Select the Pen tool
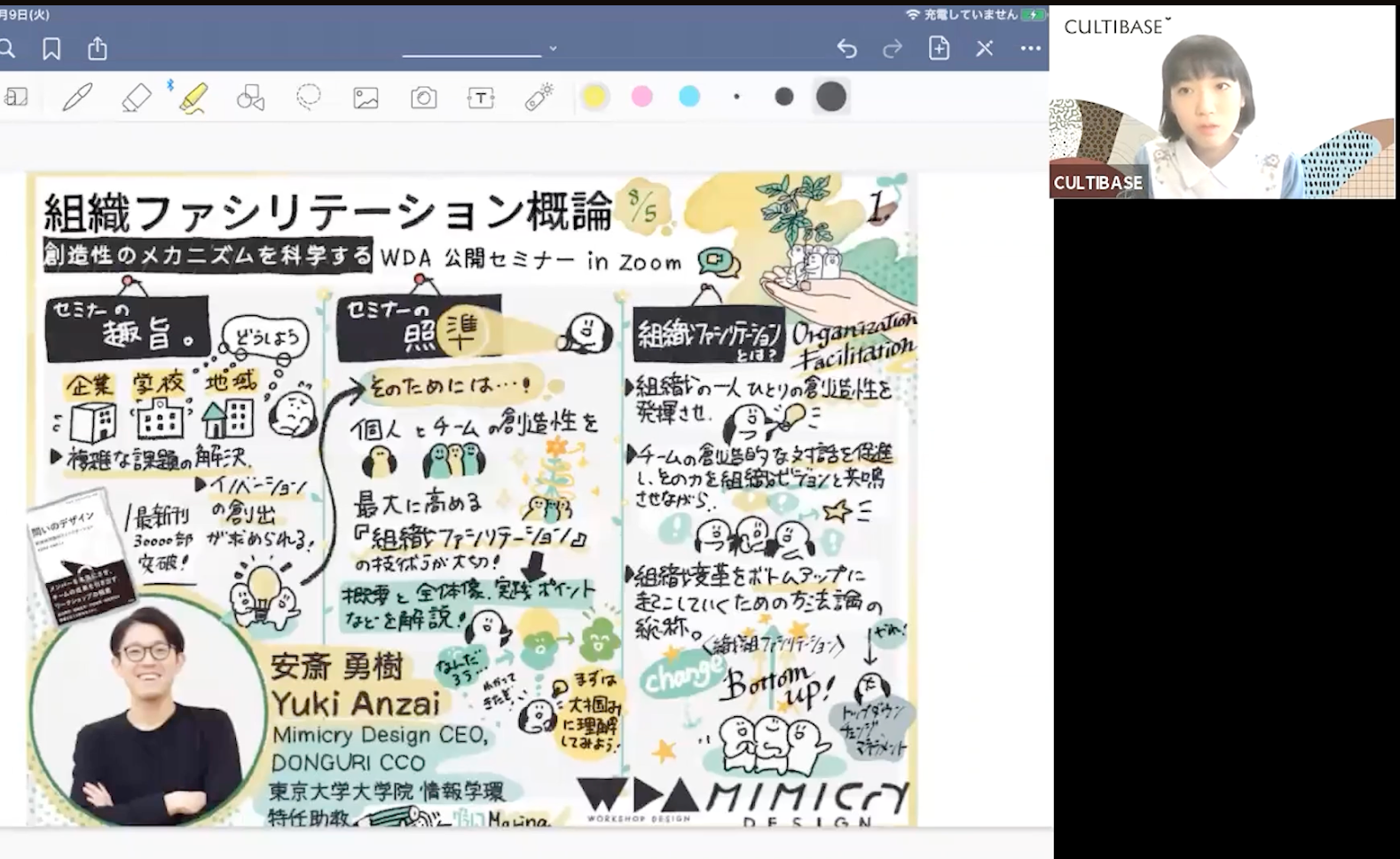Image resolution: width=1400 pixels, height=859 pixels. [x=78, y=97]
